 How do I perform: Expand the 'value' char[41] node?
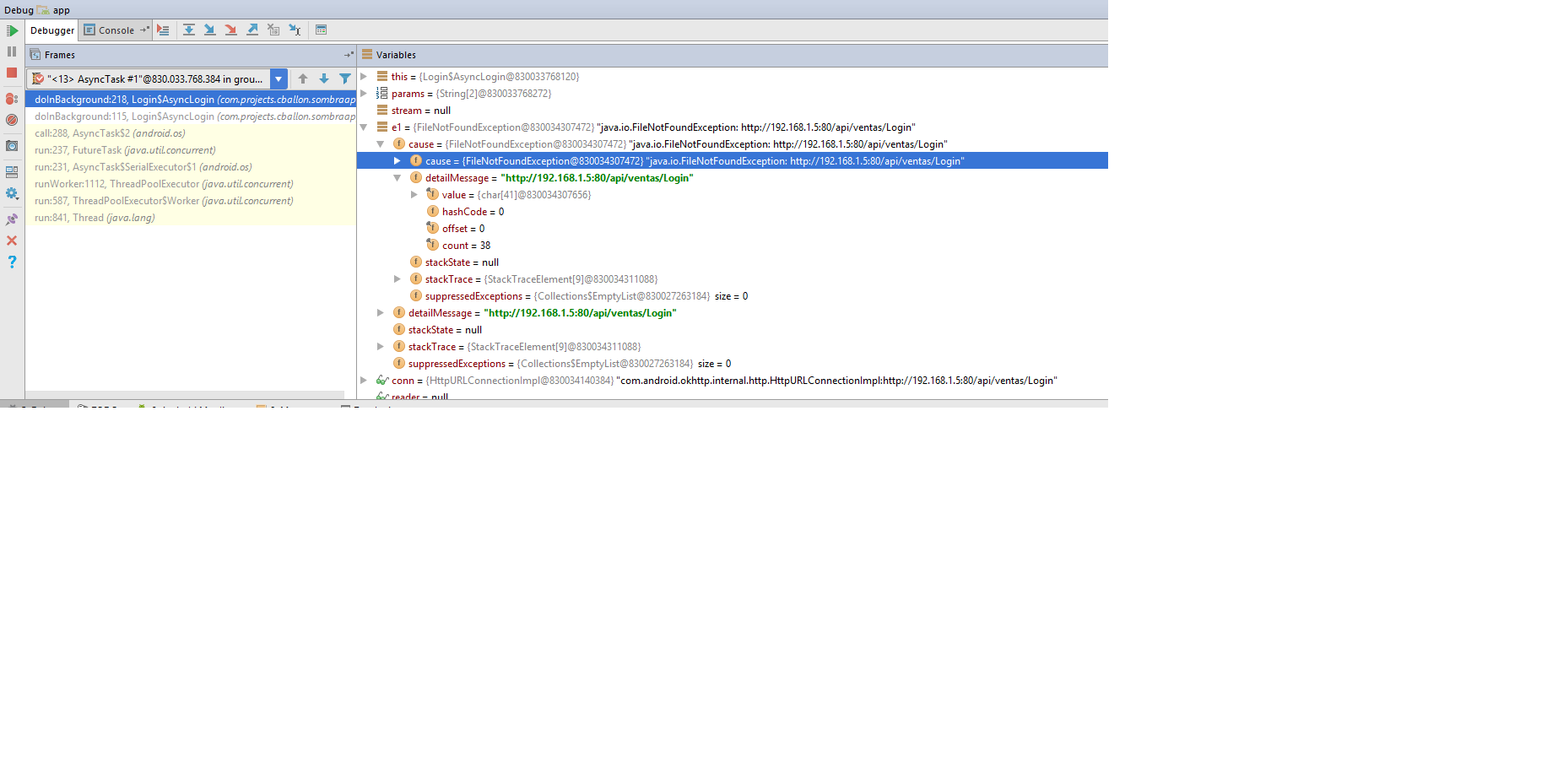pos(414,194)
